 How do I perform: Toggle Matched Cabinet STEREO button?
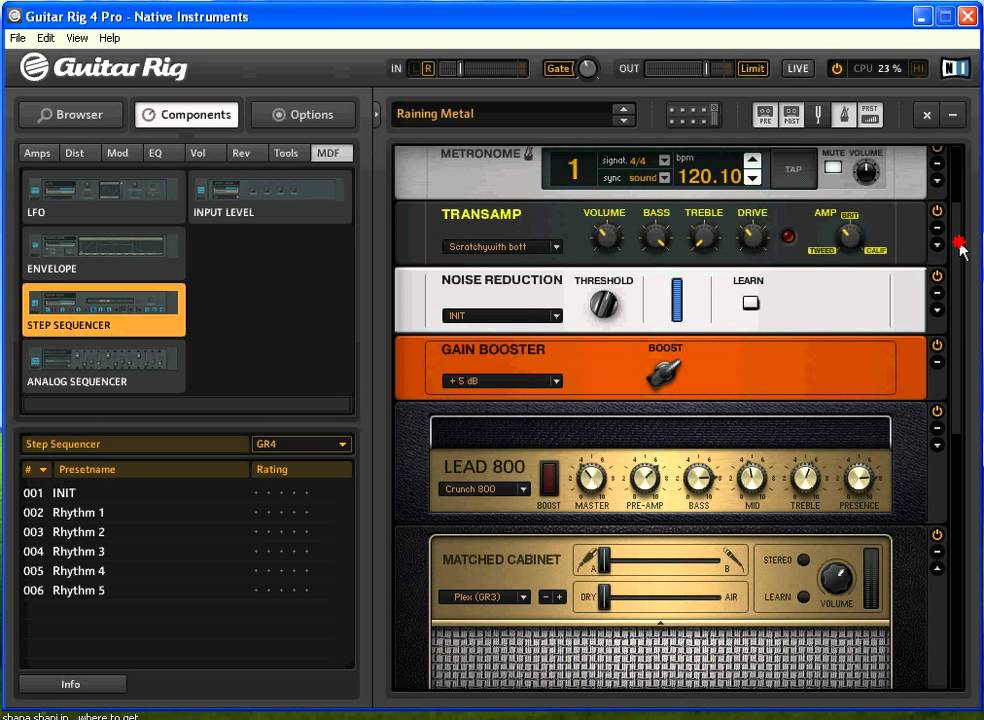tap(803, 559)
